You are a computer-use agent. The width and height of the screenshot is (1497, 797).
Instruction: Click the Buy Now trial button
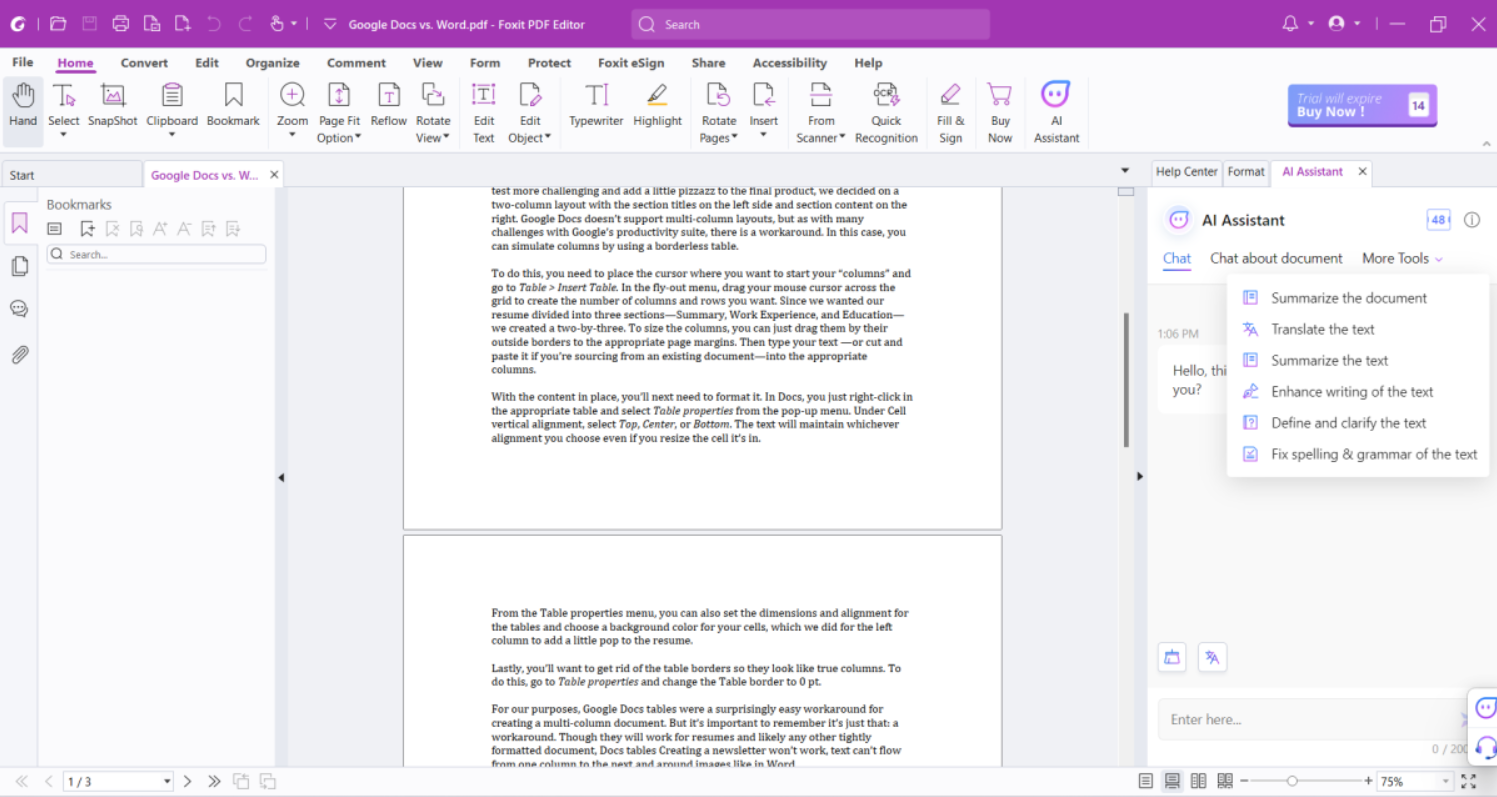pos(1361,105)
